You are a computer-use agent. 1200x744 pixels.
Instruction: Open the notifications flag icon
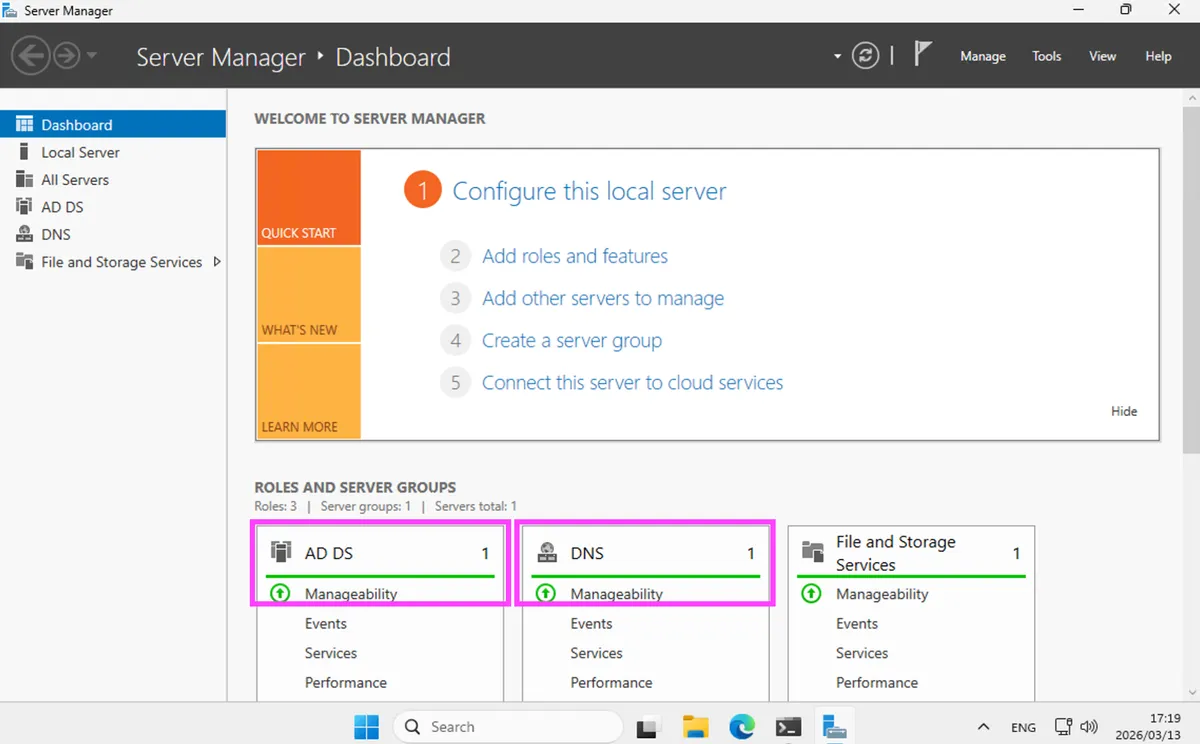(x=922, y=55)
